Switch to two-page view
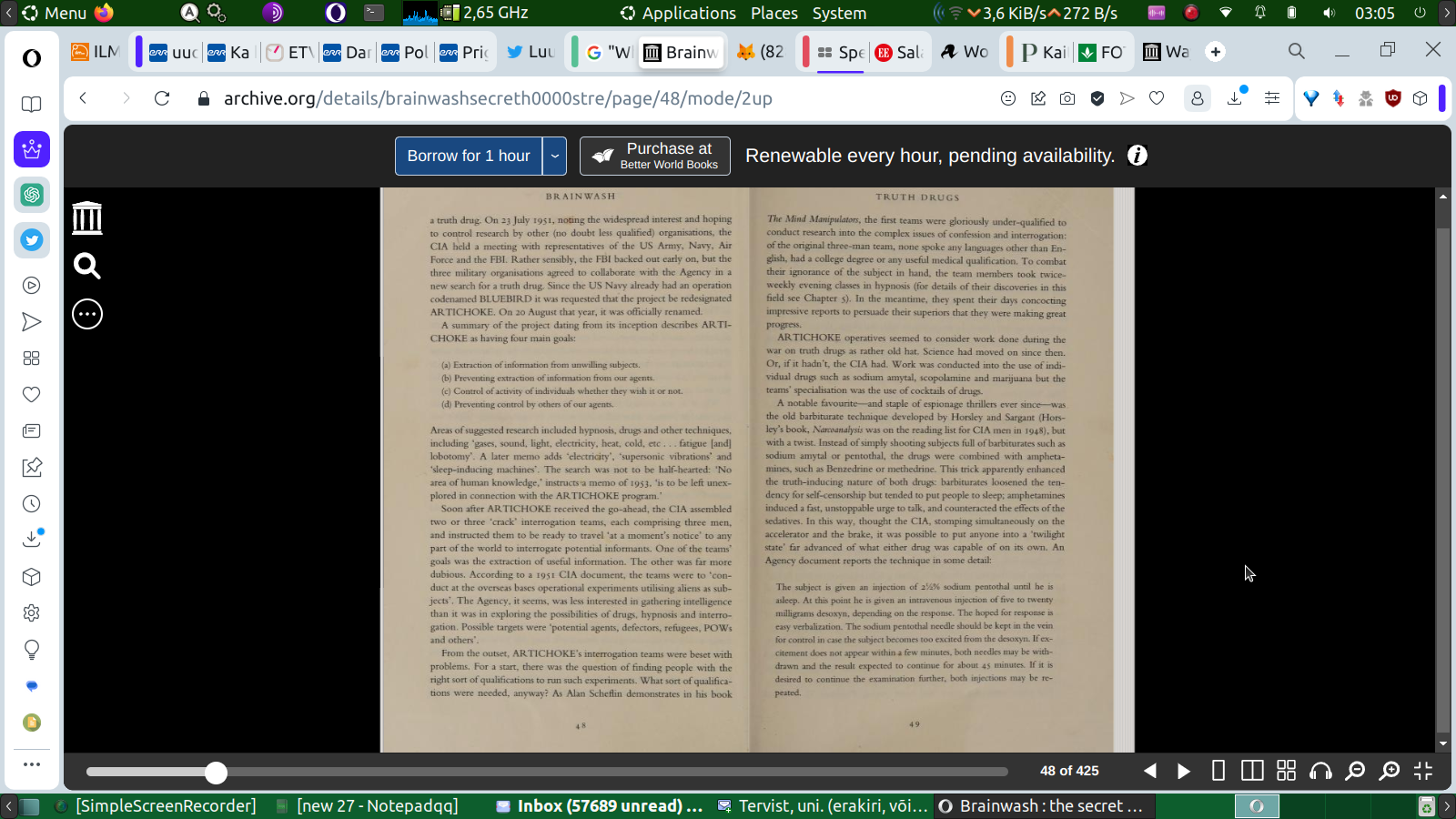 1252,772
